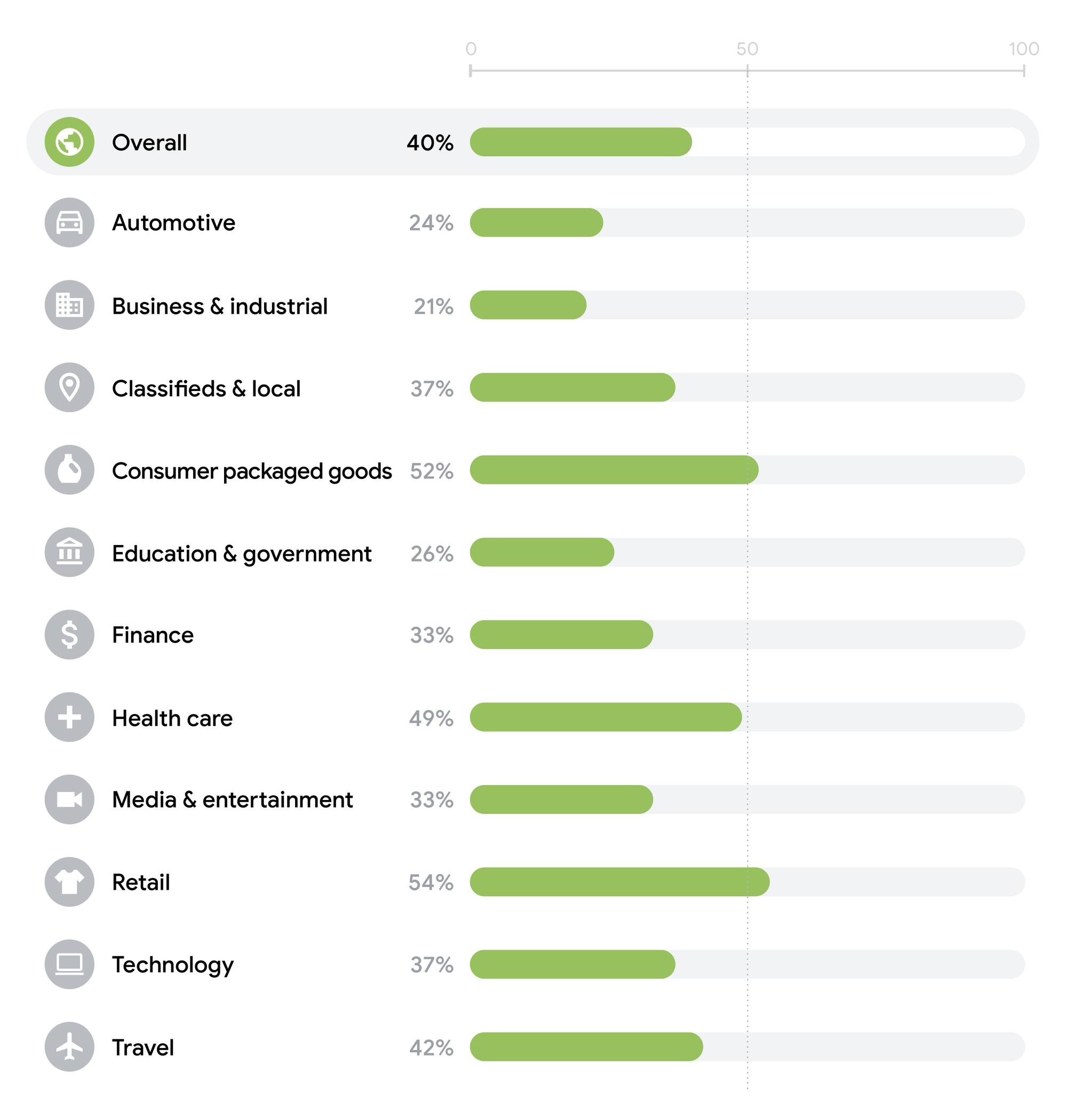
Task: Select the Consumer packaged goods label
Action: [251, 471]
